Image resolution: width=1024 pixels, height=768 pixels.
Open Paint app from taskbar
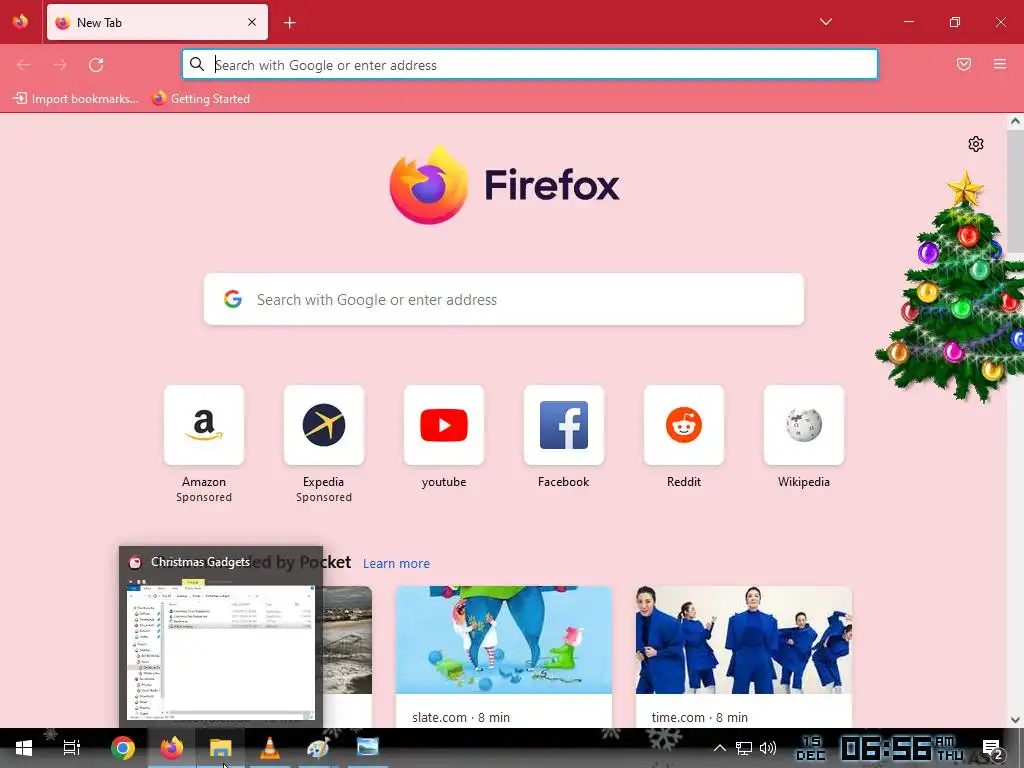[318, 748]
